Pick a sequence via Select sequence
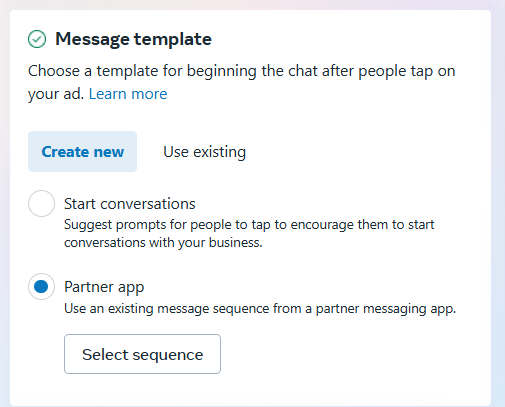The width and height of the screenshot is (505, 407). [x=142, y=354]
